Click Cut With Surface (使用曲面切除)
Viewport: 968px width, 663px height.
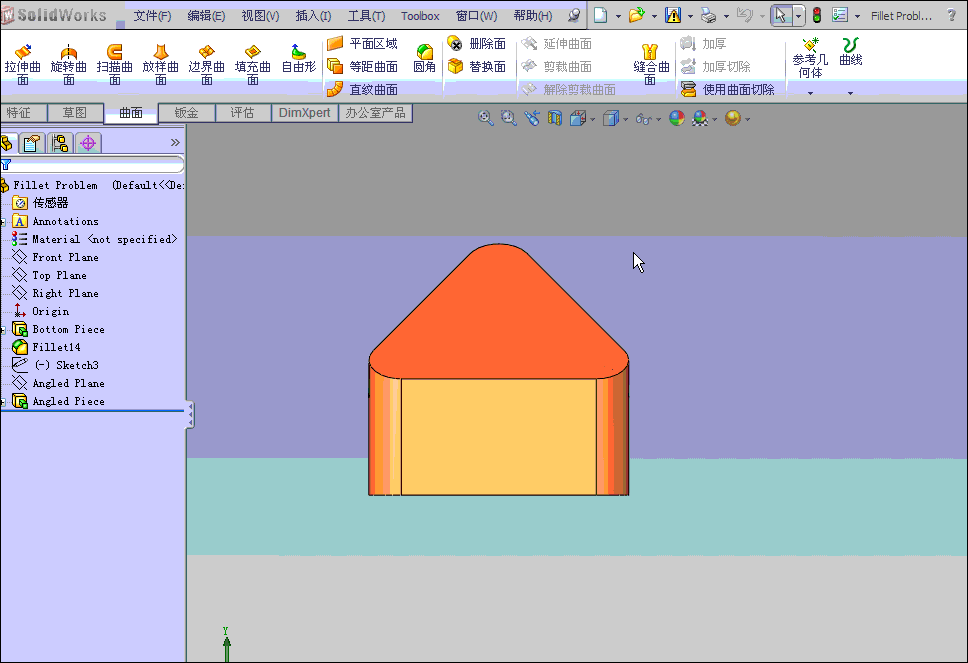pyautogui.click(x=727, y=90)
